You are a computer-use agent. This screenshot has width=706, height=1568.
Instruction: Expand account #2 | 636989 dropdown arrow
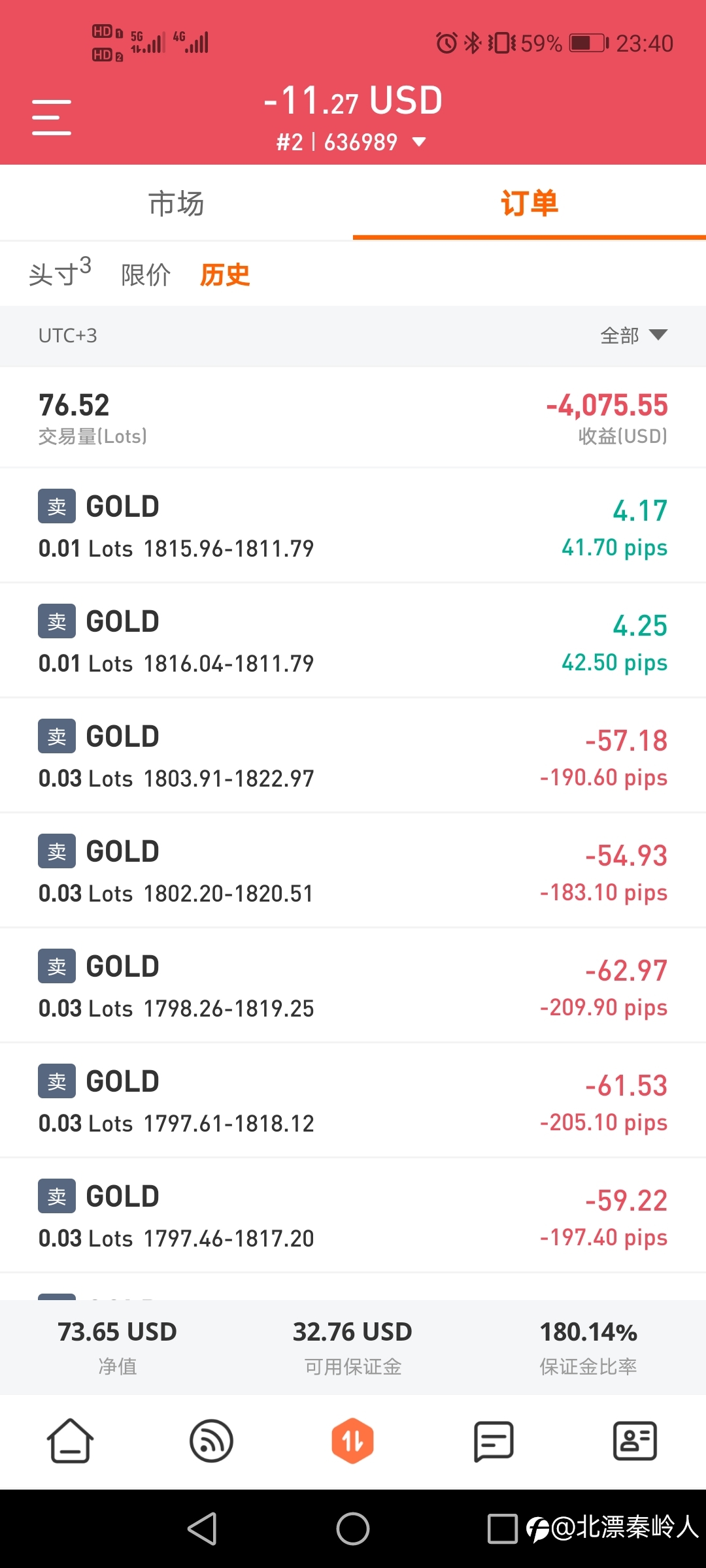(420, 142)
